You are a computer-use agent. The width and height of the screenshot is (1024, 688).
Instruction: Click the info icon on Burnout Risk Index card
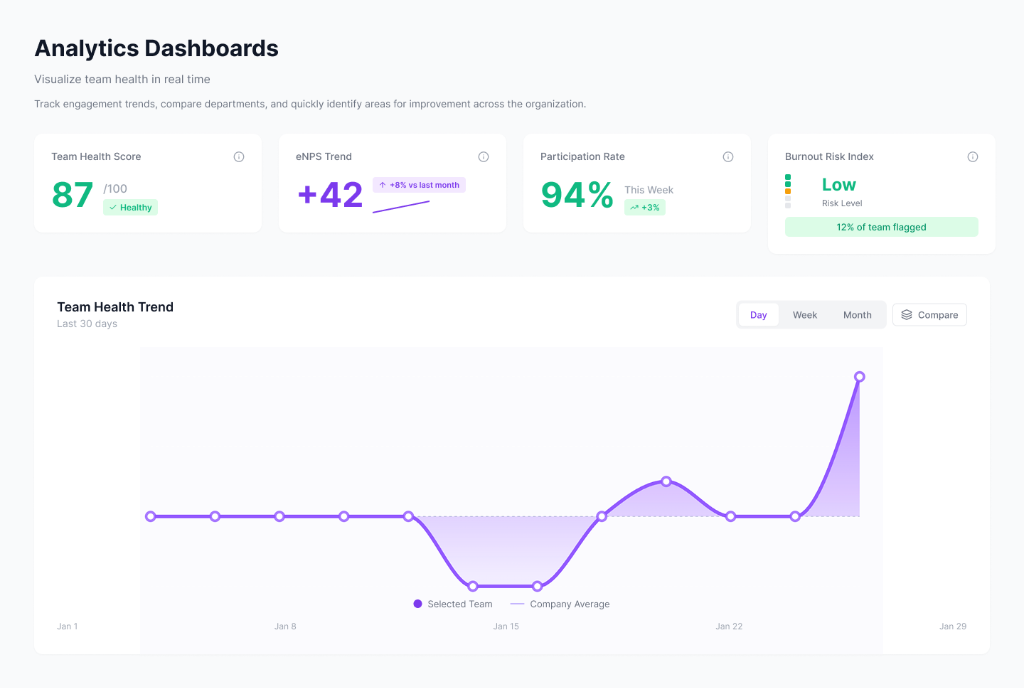[972, 156]
